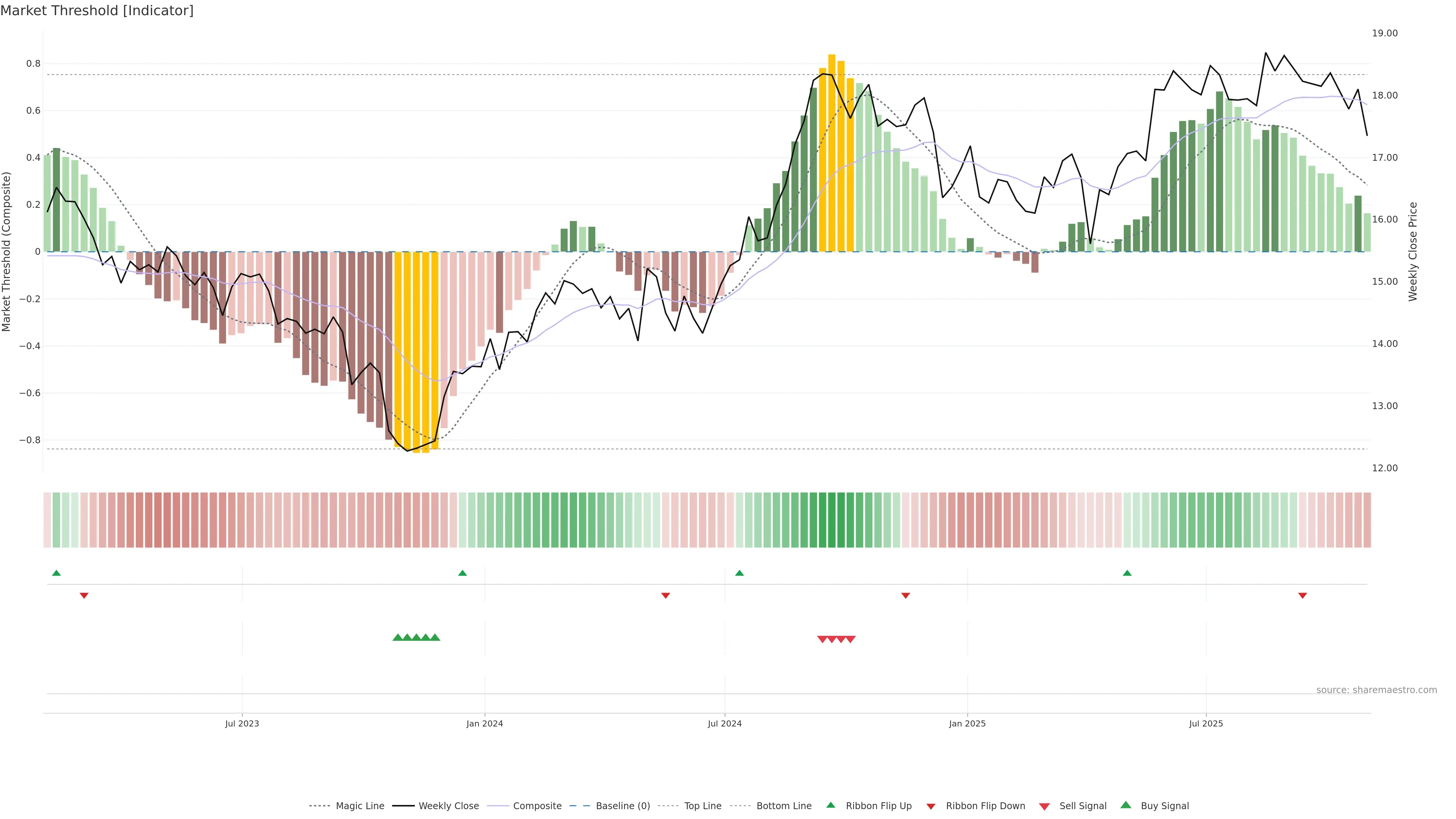Click the Market Threshold [Indicator] title
1456x819 pixels.
pyautogui.click(x=97, y=11)
